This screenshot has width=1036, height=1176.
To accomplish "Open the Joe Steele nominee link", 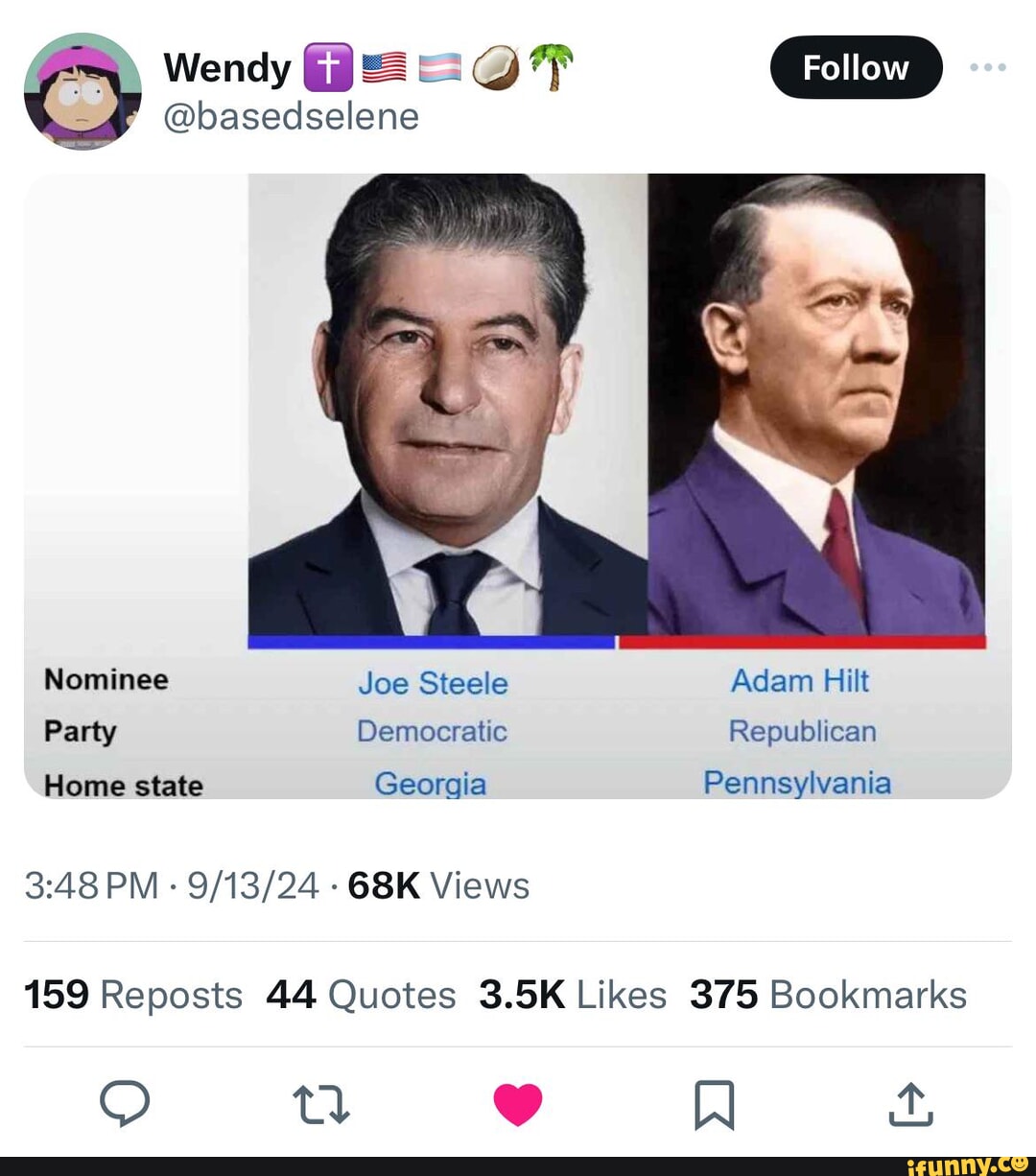I will [x=433, y=683].
